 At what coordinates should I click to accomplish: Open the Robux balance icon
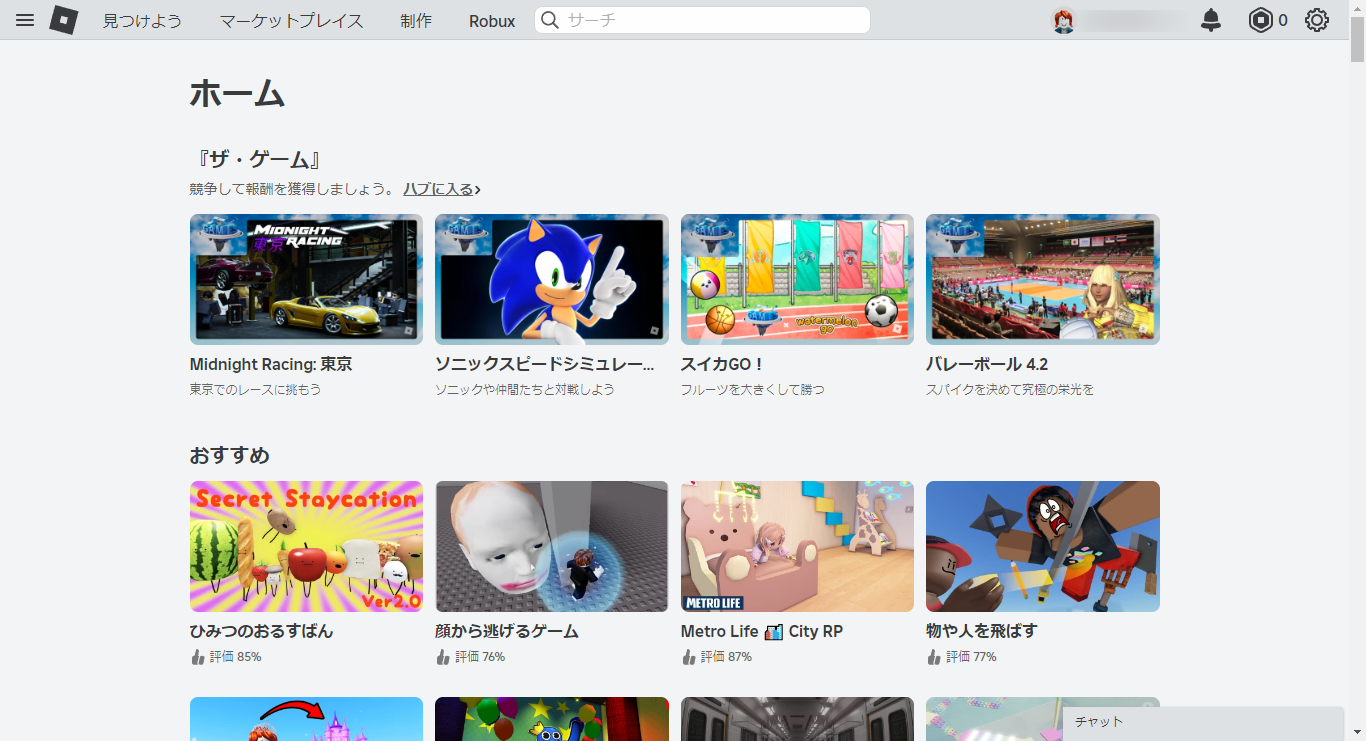tap(1260, 20)
